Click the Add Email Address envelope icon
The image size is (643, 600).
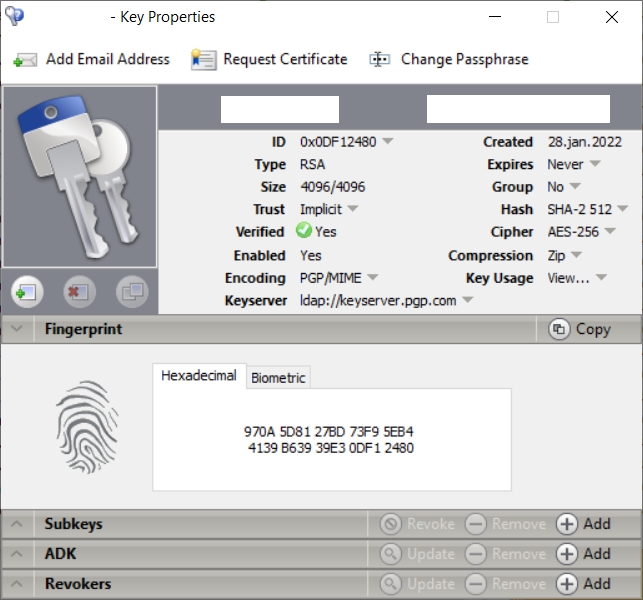[25, 60]
